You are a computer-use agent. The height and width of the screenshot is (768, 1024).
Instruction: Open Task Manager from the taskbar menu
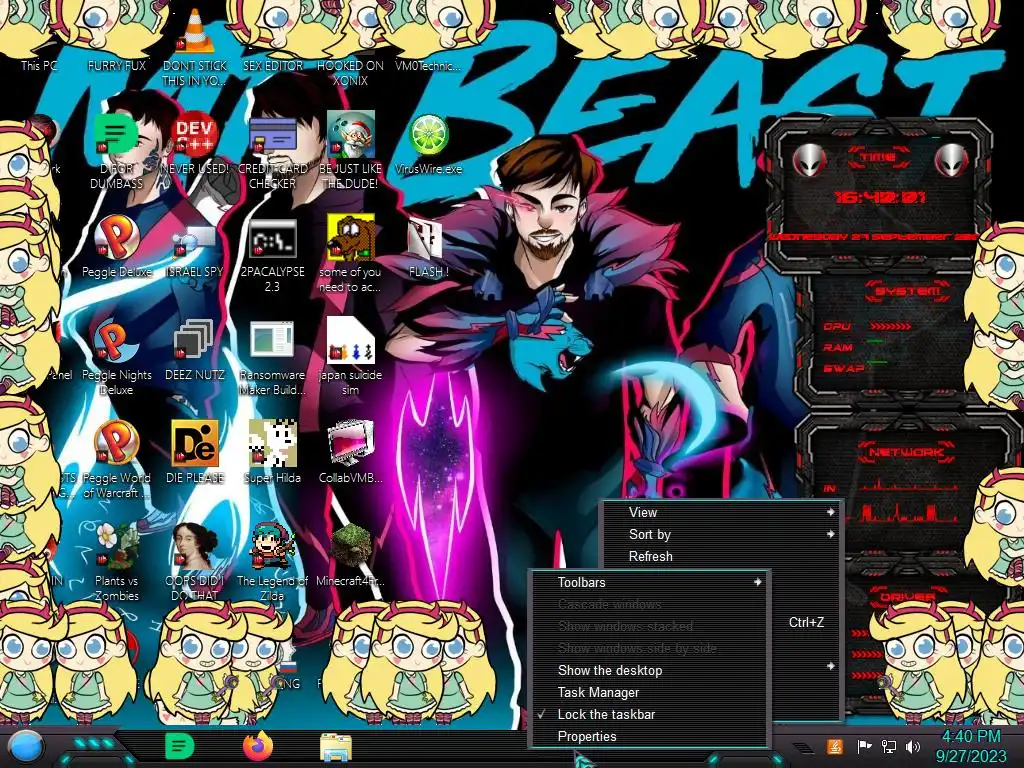tap(650, 692)
